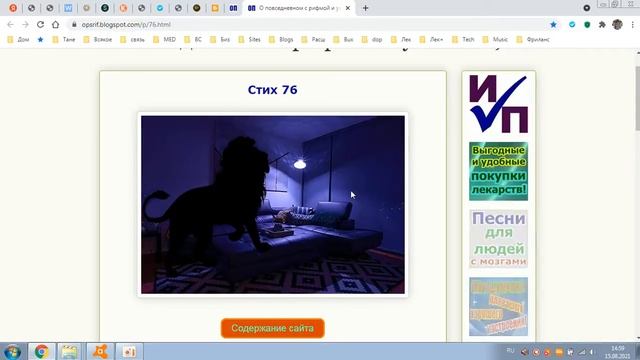Open the 'Выгодные и удобные покупки лекарств' banner
The width and height of the screenshot is (640, 360).
pyautogui.click(x=498, y=171)
